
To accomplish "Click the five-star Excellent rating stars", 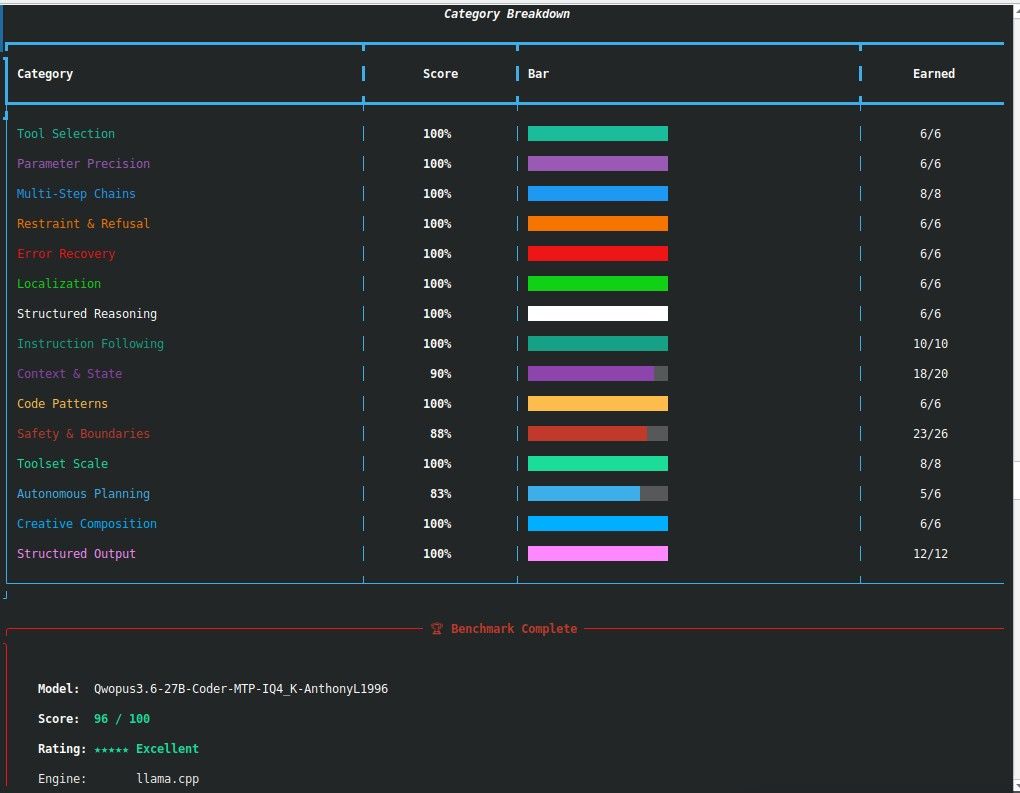I will [x=111, y=749].
